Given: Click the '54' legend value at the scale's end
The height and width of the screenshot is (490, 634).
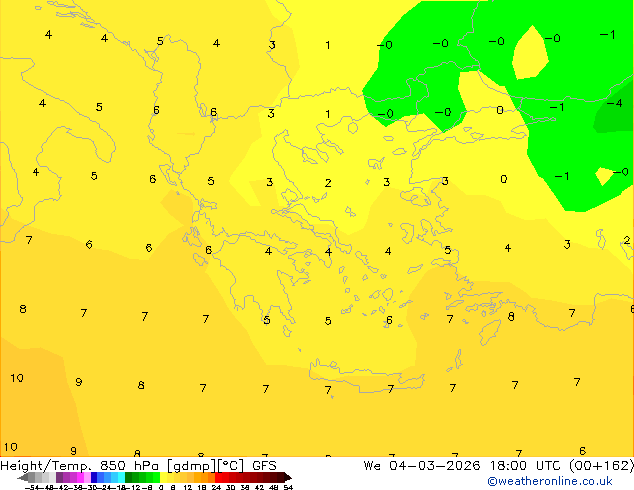Looking at the screenshot, I should click(288, 487).
